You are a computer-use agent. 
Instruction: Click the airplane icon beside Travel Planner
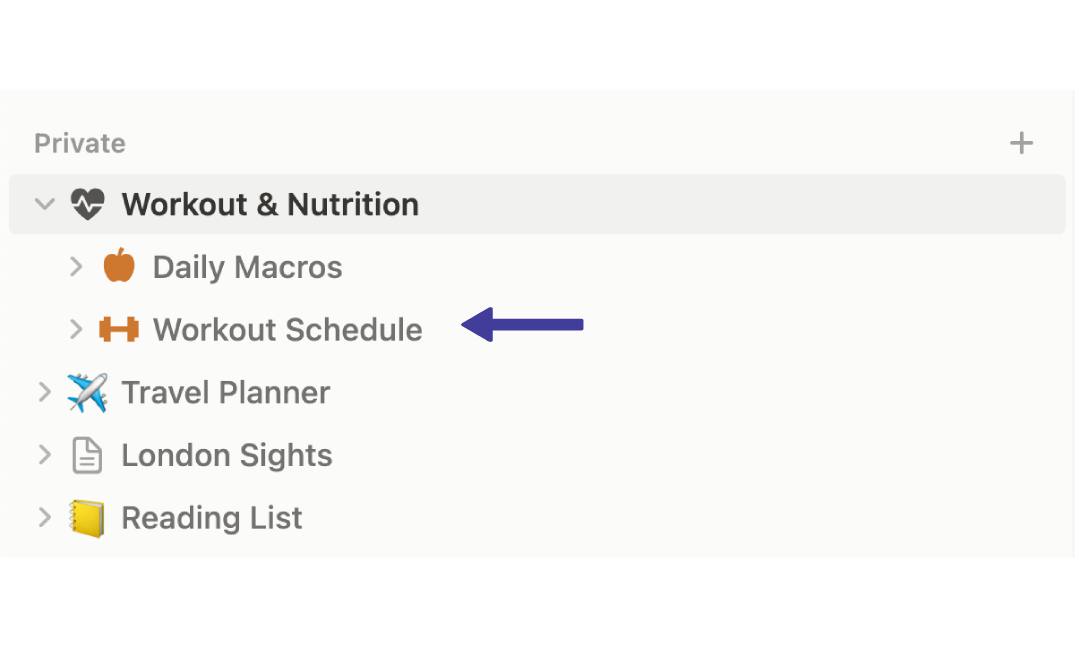click(87, 392)
